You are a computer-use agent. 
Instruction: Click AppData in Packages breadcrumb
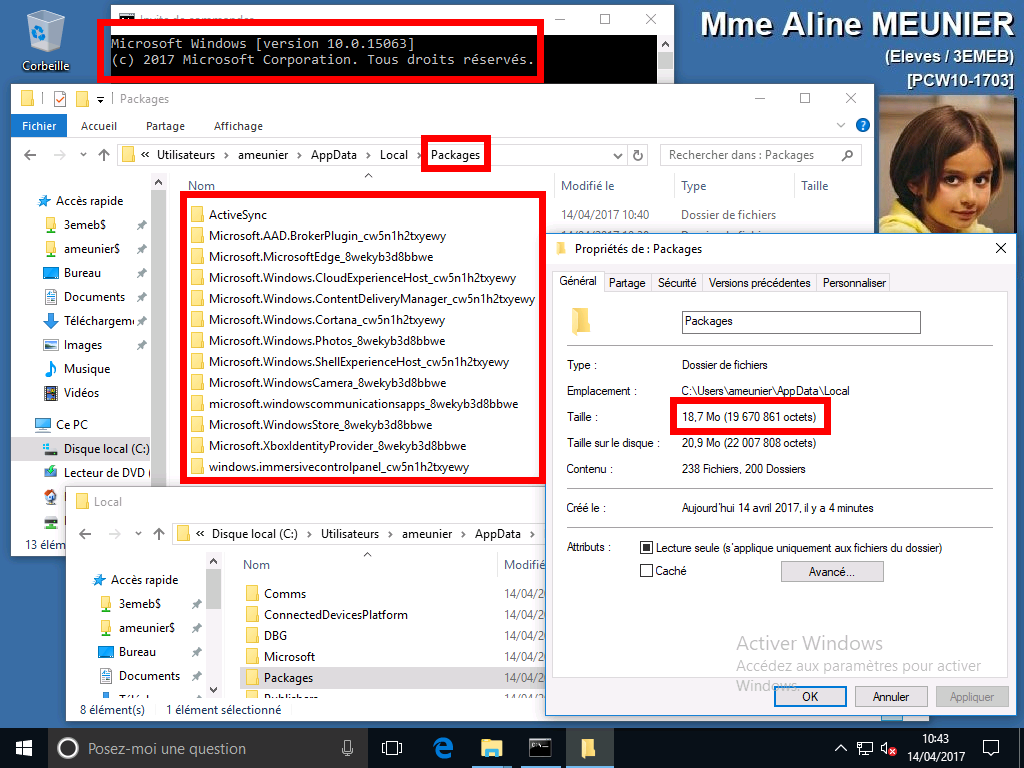334,155
